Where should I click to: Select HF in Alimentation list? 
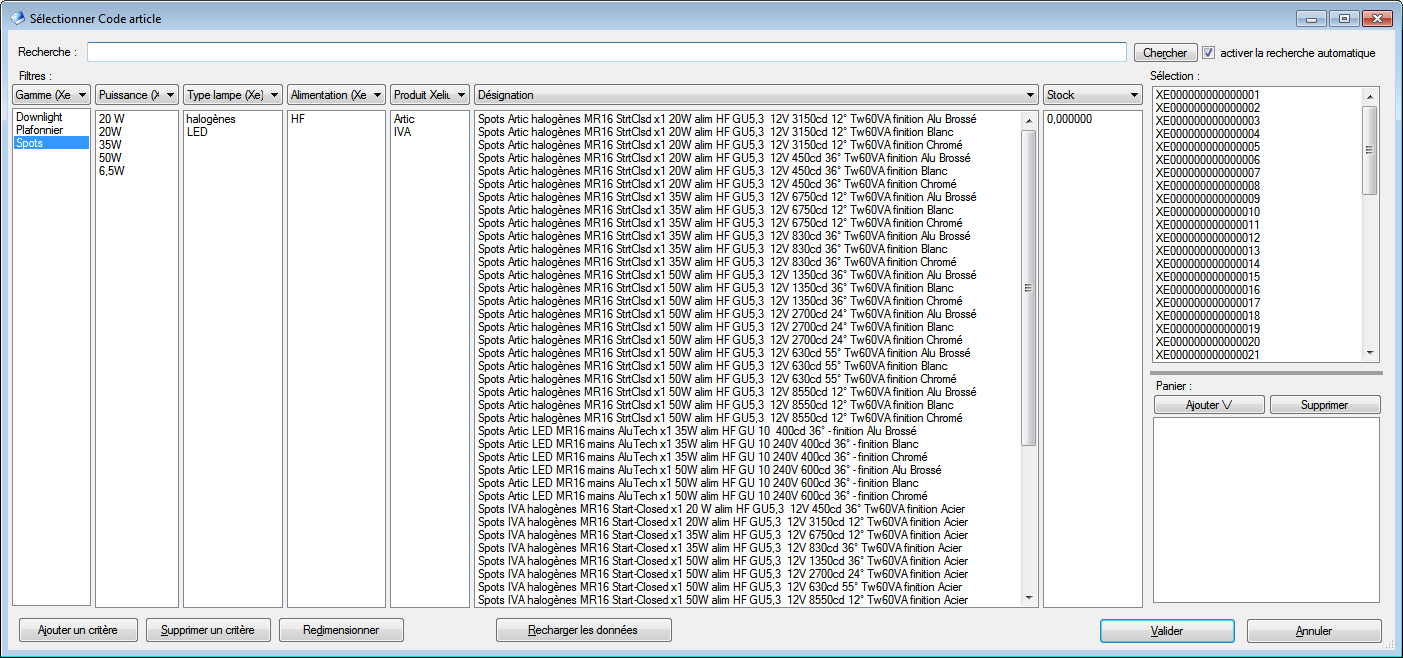[x=336, y=119]
